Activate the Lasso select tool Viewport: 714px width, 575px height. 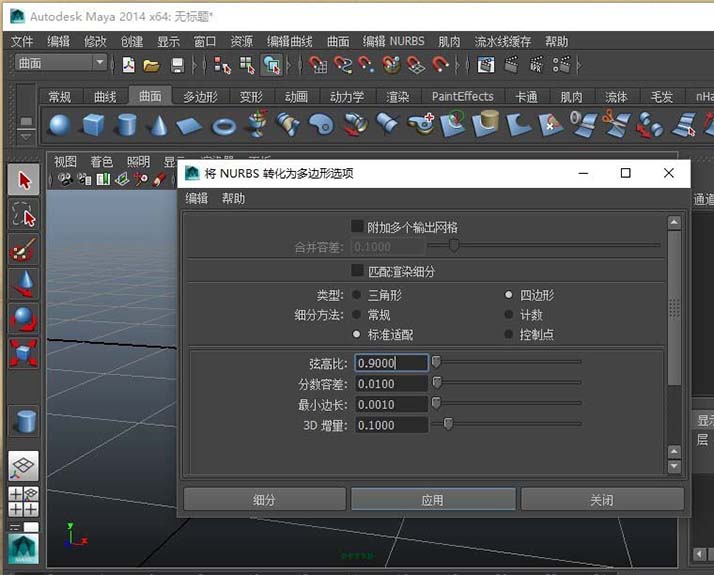(24, 214)
